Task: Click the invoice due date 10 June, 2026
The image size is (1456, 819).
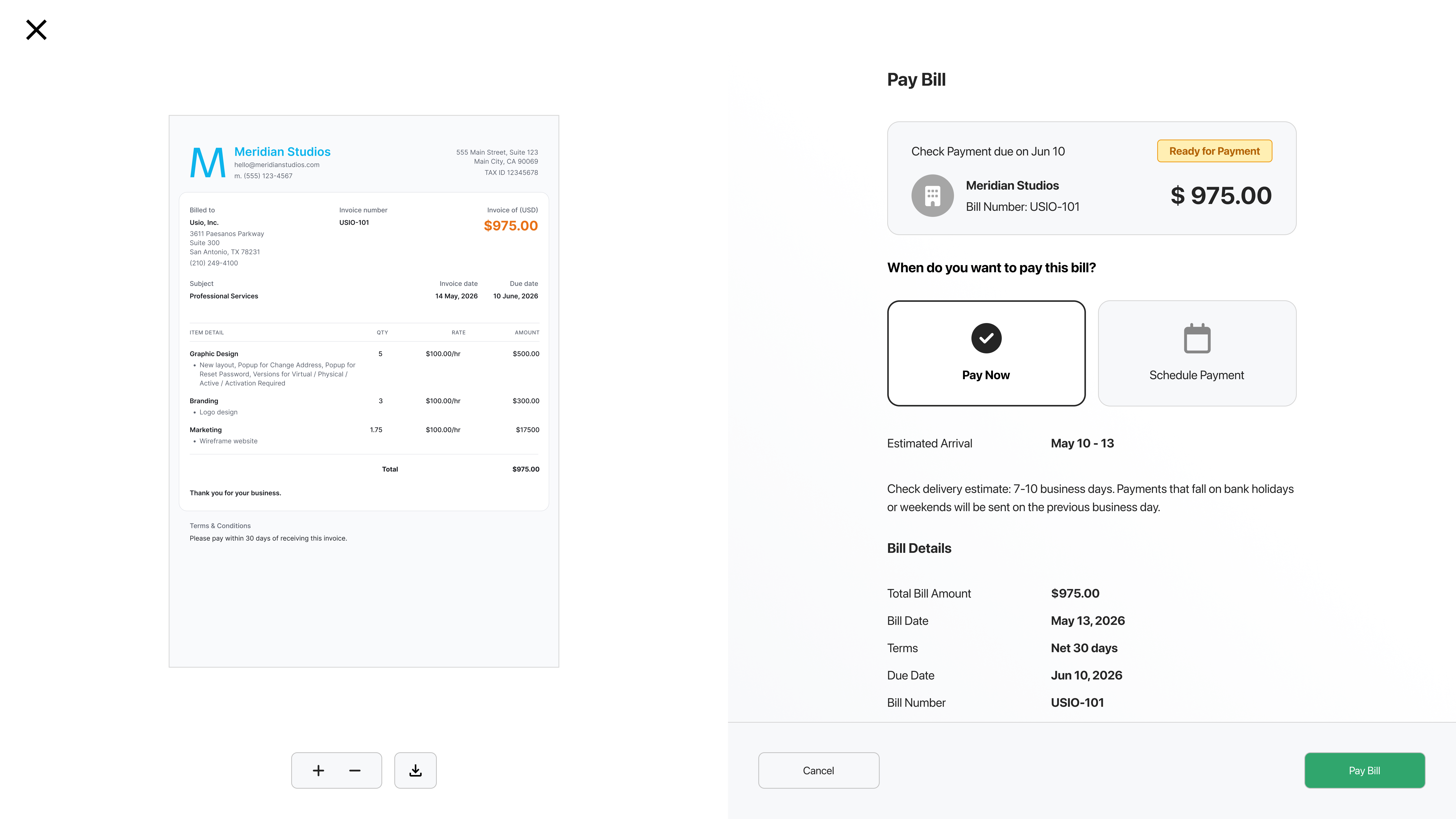Action: [x=515, y=296]
